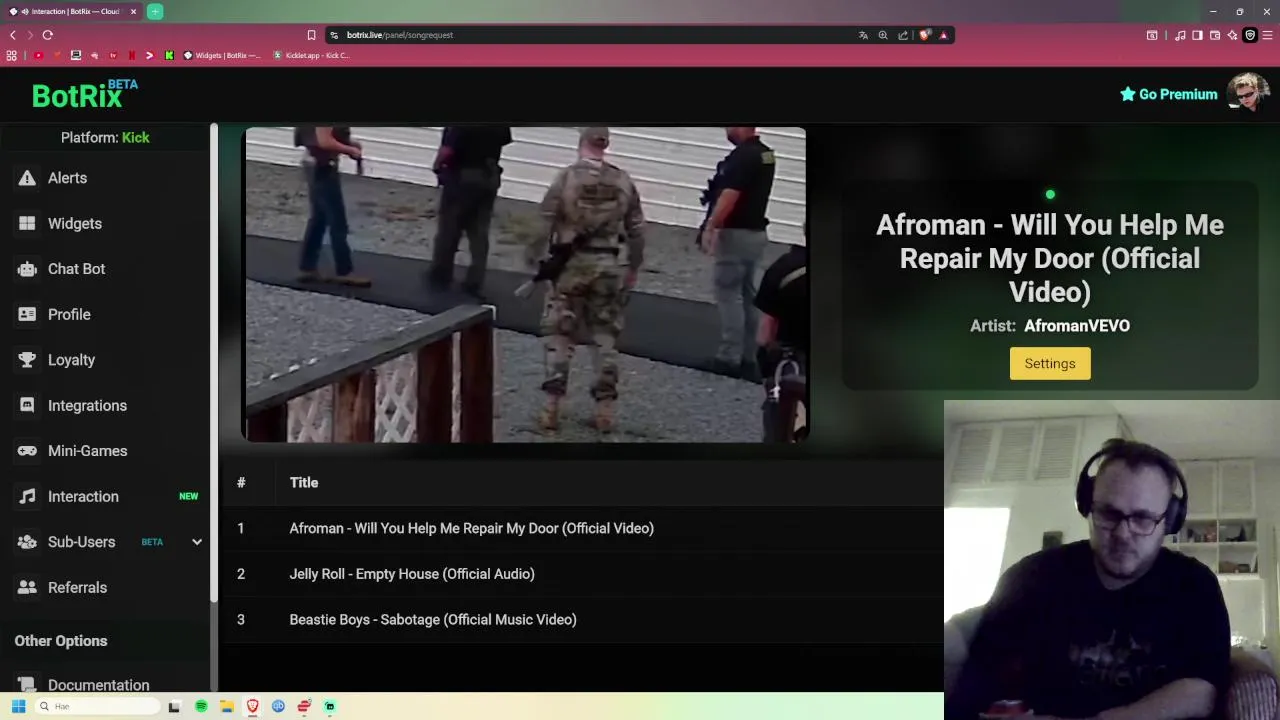The width and height of the screenshot is (1280, 720).
Task: Click the "Title" column header
Action: pyautogui.click(x=304, y=483)
